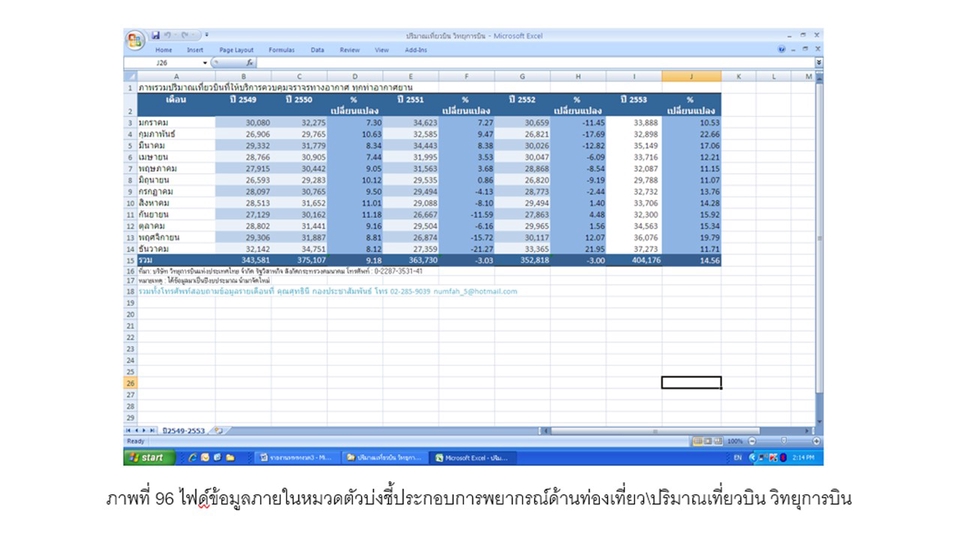Select row 15 header
This screenshot has height=540, width=960.
[x=130, y=260]
